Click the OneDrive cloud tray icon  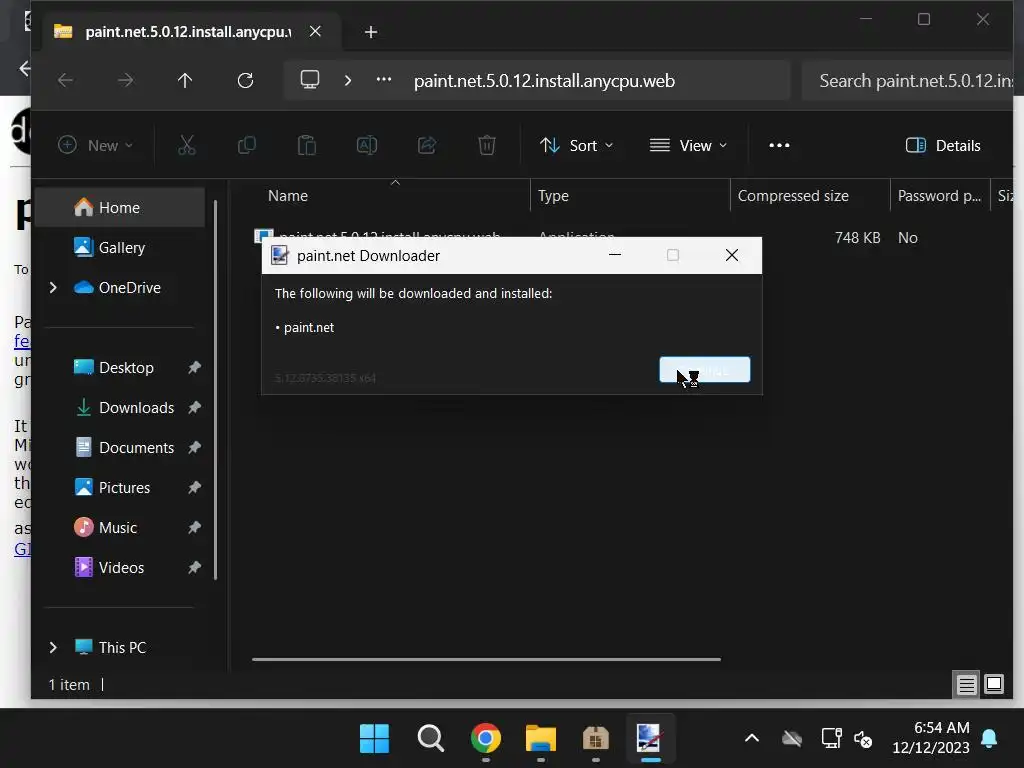[792, 739]
